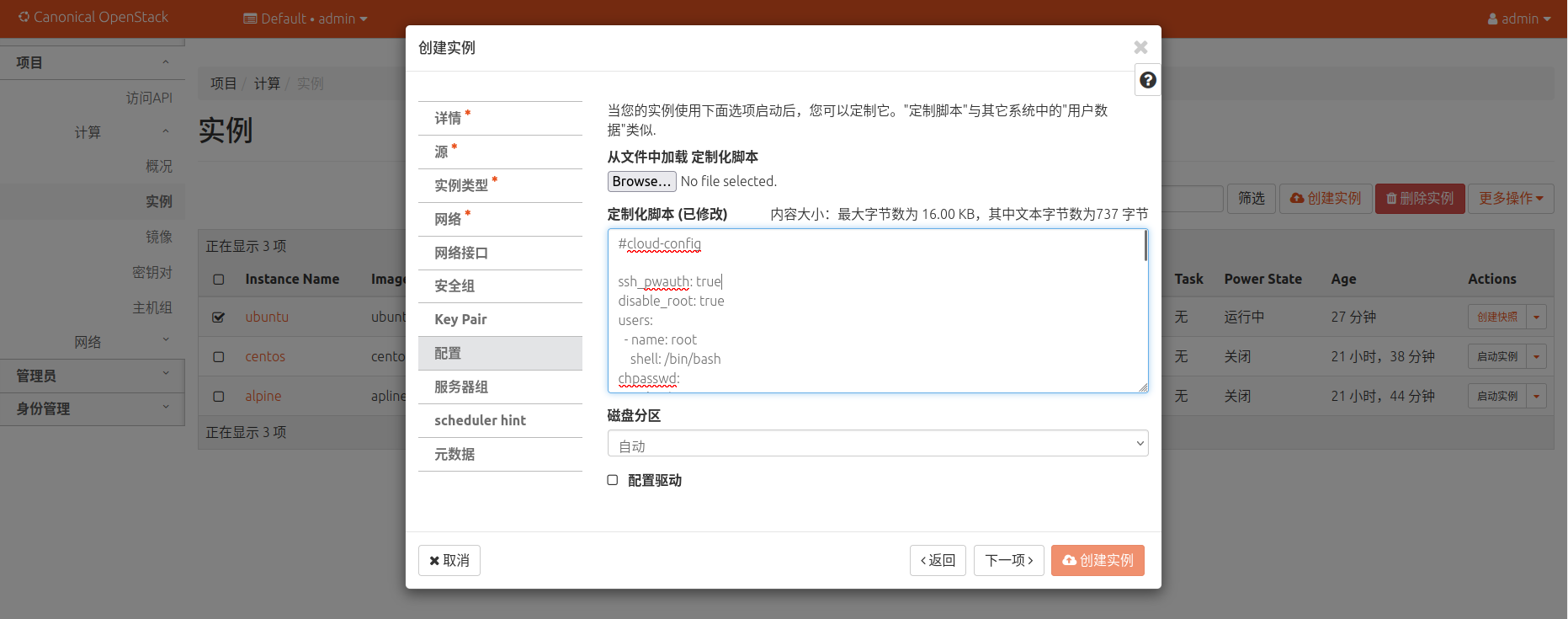The height and width of the screenshot is (619, 1568).
Task: Click Browse to load script file
Action: tap(641, 181)
